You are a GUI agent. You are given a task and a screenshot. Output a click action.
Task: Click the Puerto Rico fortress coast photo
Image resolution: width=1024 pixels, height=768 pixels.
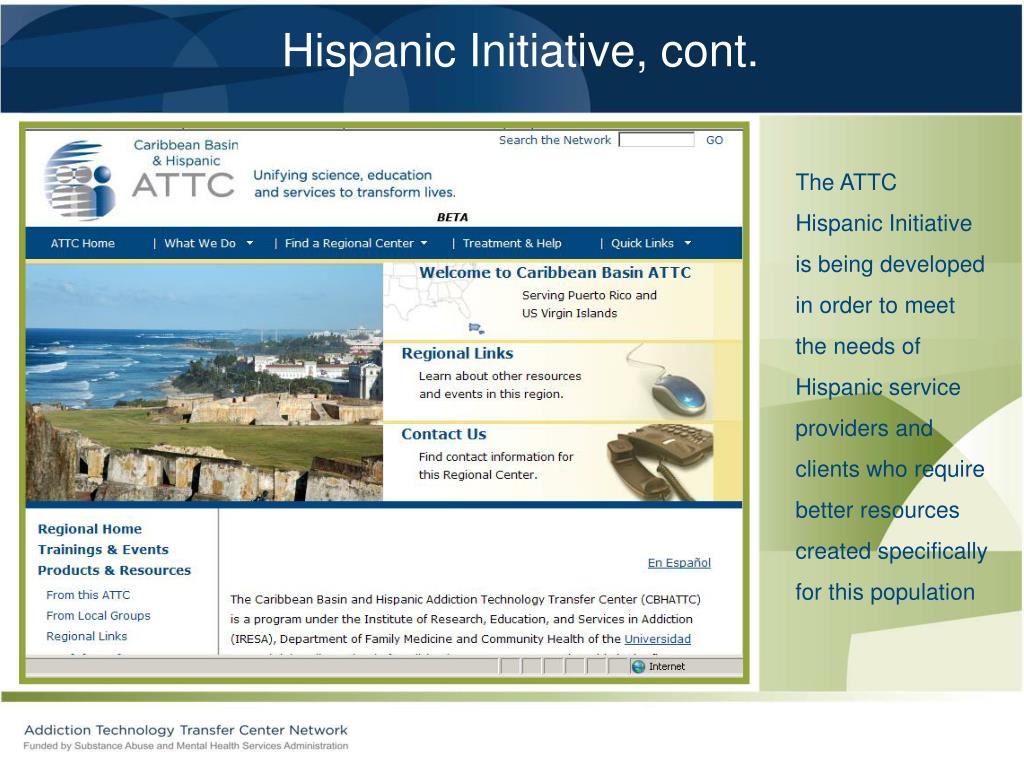204,382
